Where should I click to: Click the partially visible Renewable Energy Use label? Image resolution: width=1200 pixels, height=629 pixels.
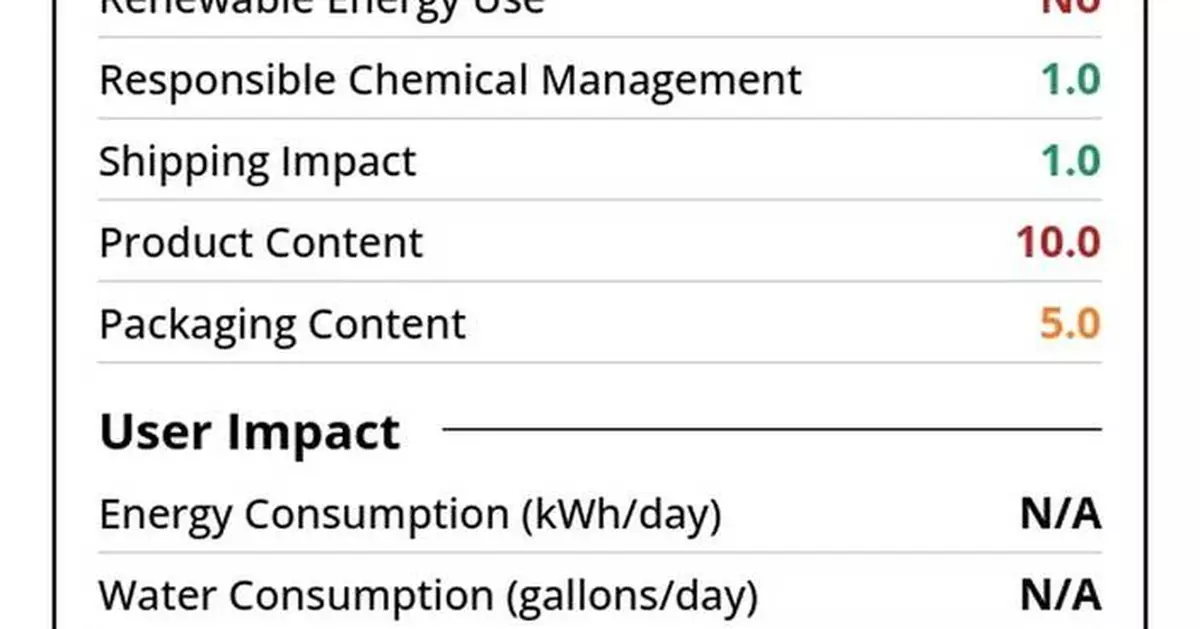[x=320, y=8]
